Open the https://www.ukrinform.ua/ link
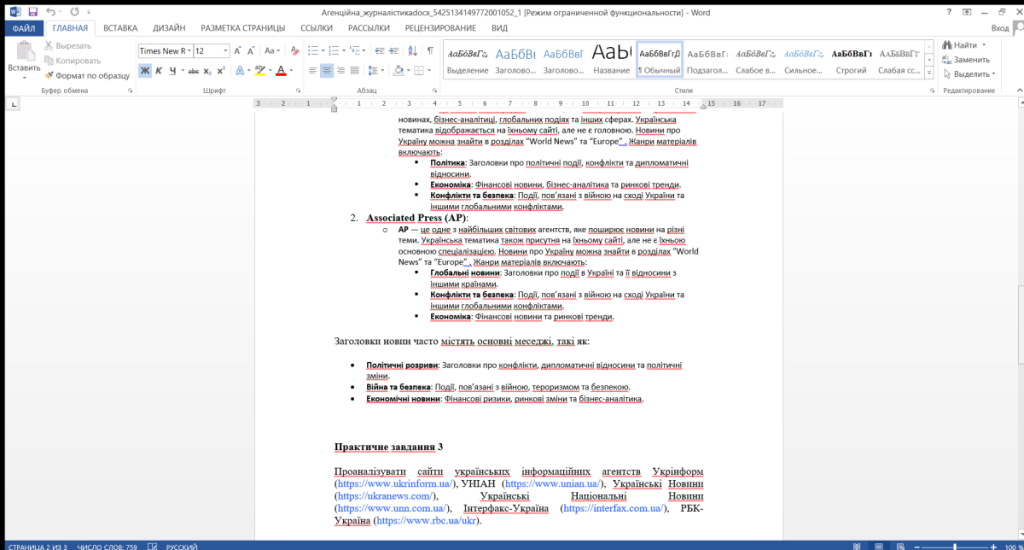Viewport: 1024px width, 550px height. 394,484
